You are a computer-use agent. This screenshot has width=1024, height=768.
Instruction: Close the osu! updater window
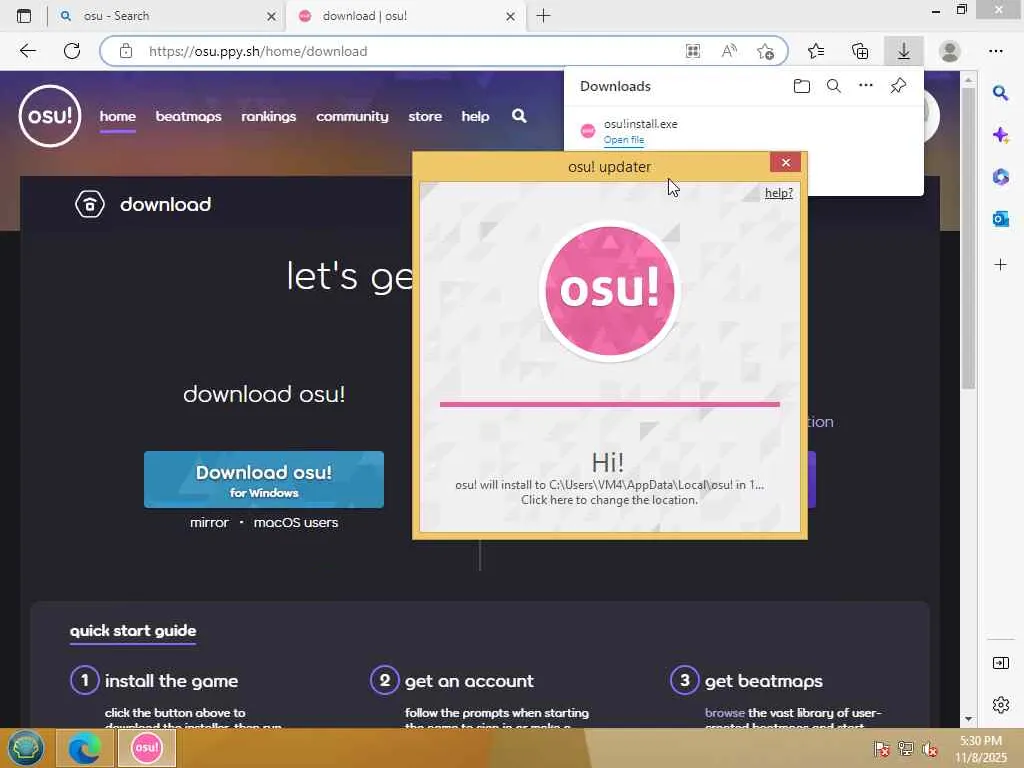click(786, 163)
